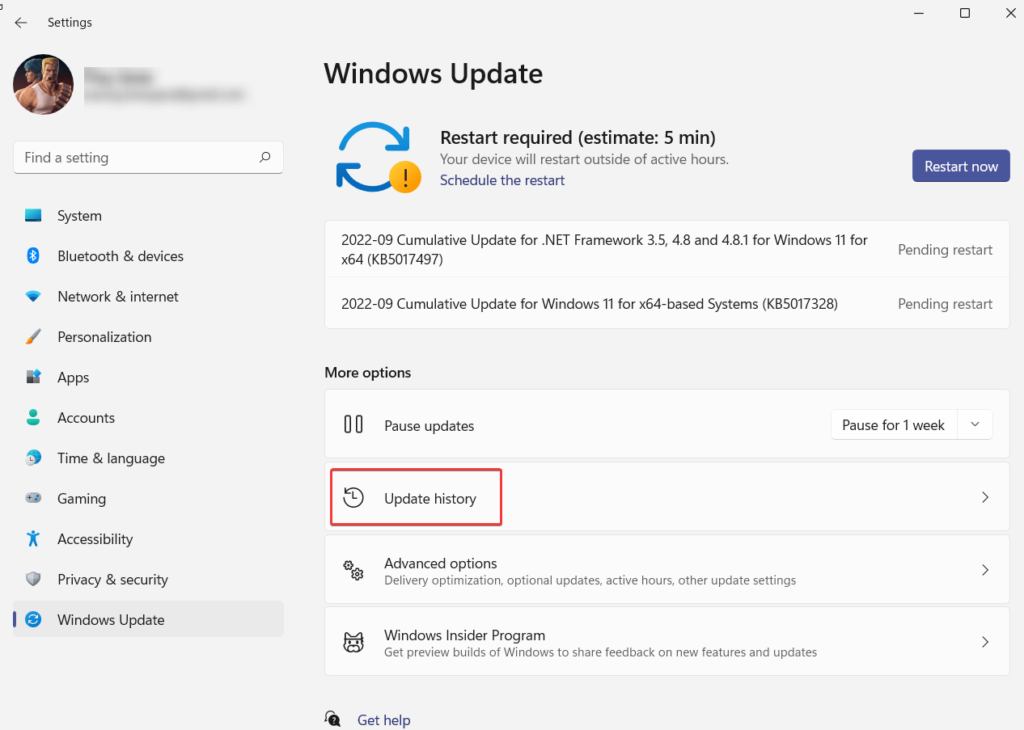Click the Advanced options gears icon
Viewport: 1024px width, 730px height.
(x=353, y=570)
